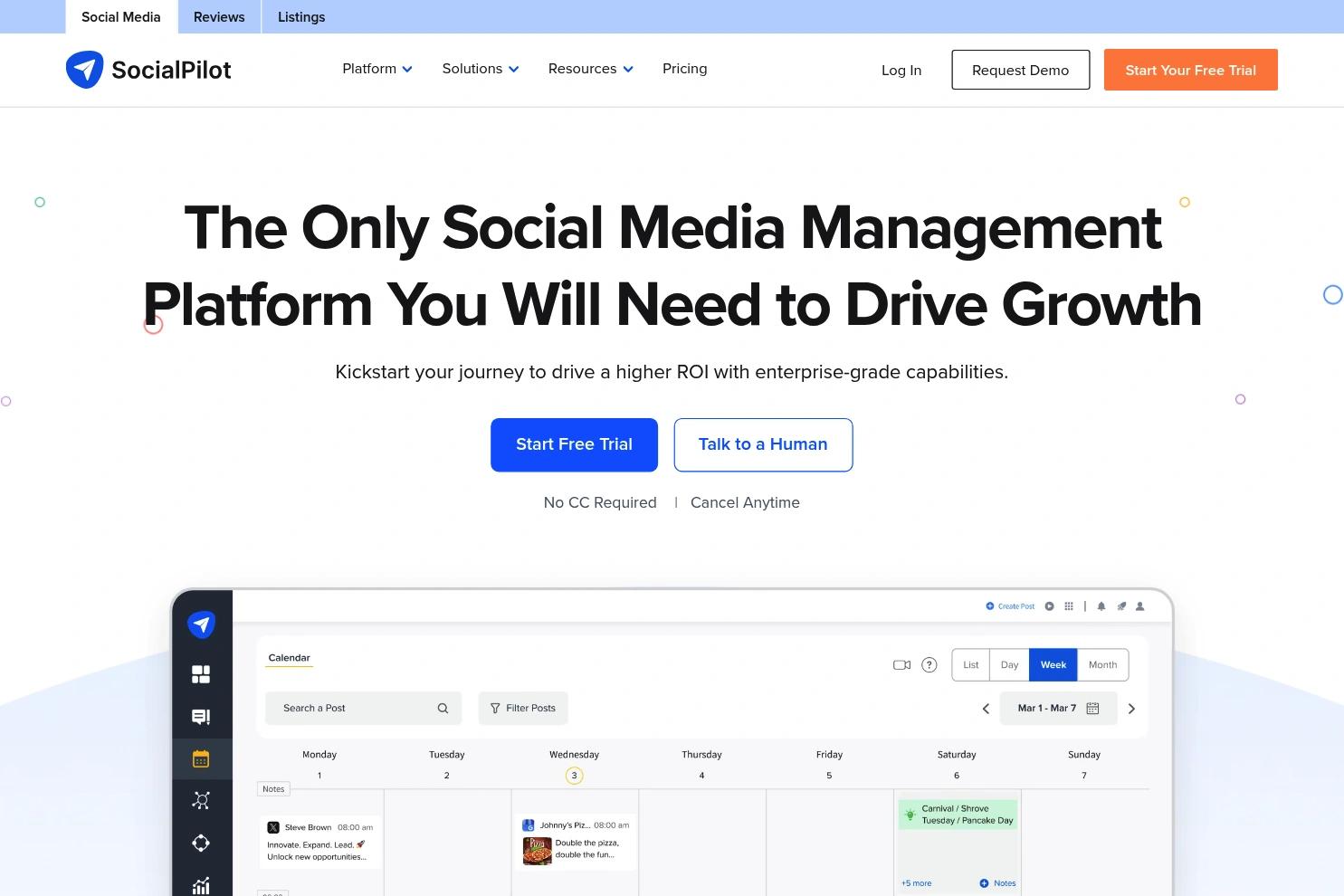Open the analytics chart icon in sidebar
The image size is (1344, 896).
coord(201,885)
